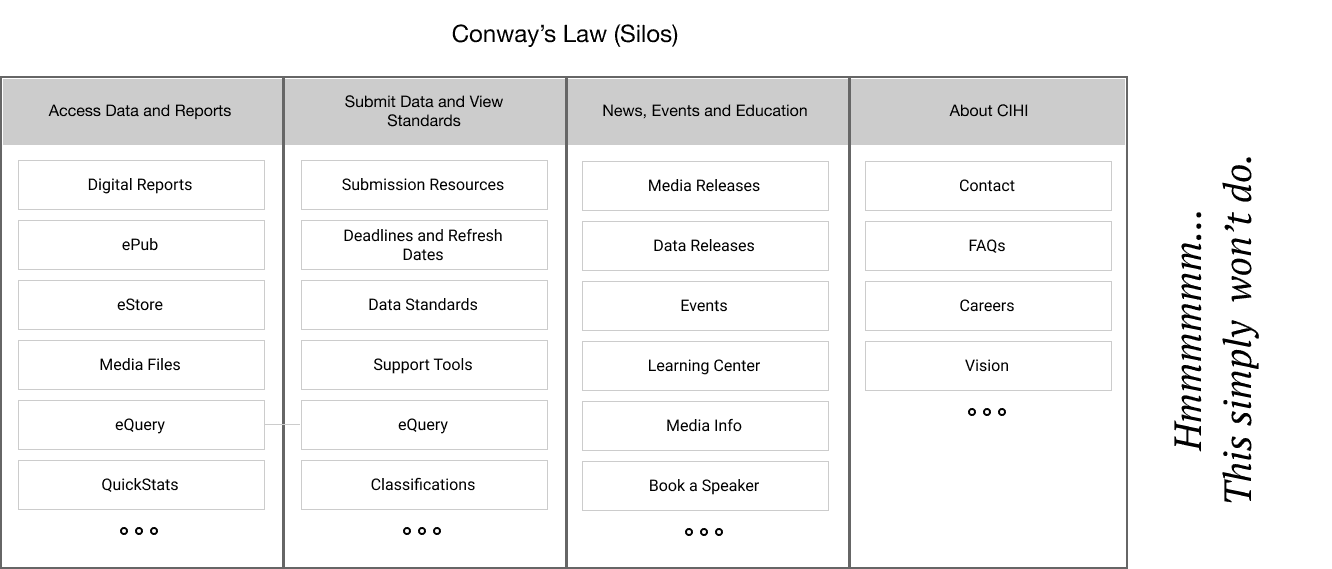The image size is (1332, 569).
Task: Open the Careers item
Action: coord(988,306)
